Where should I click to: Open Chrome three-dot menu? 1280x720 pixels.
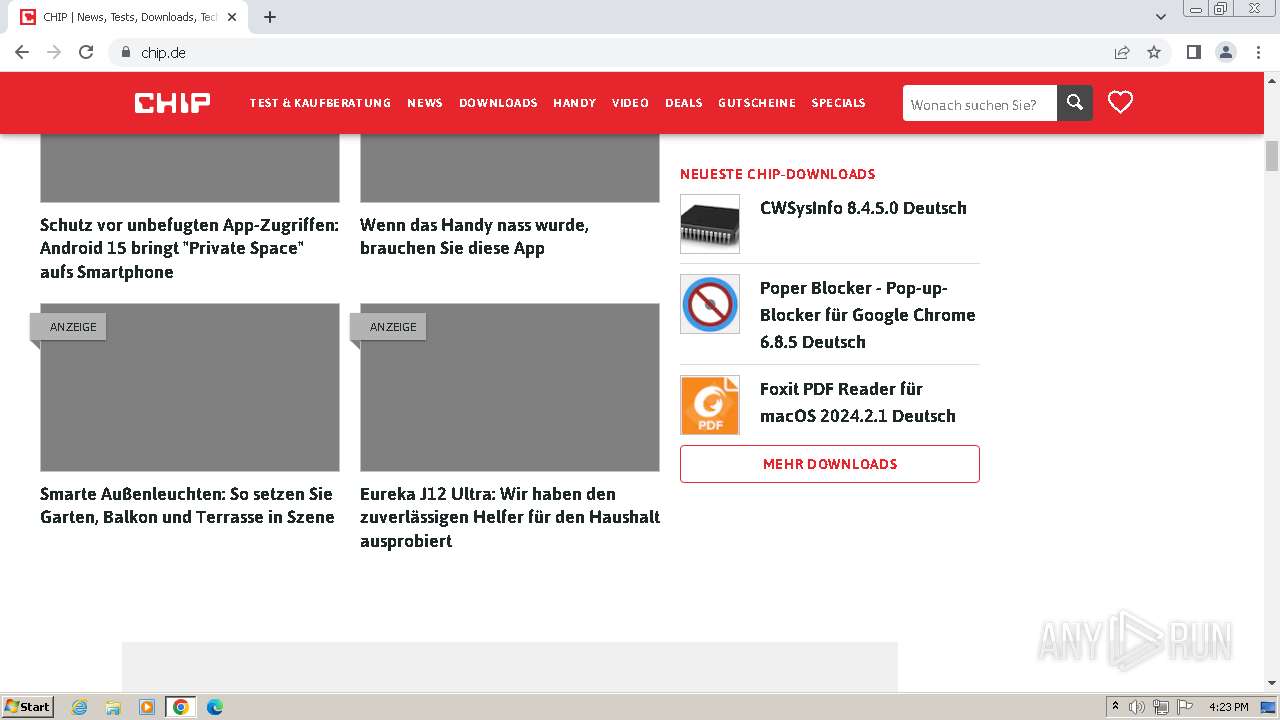(1259, 52)
